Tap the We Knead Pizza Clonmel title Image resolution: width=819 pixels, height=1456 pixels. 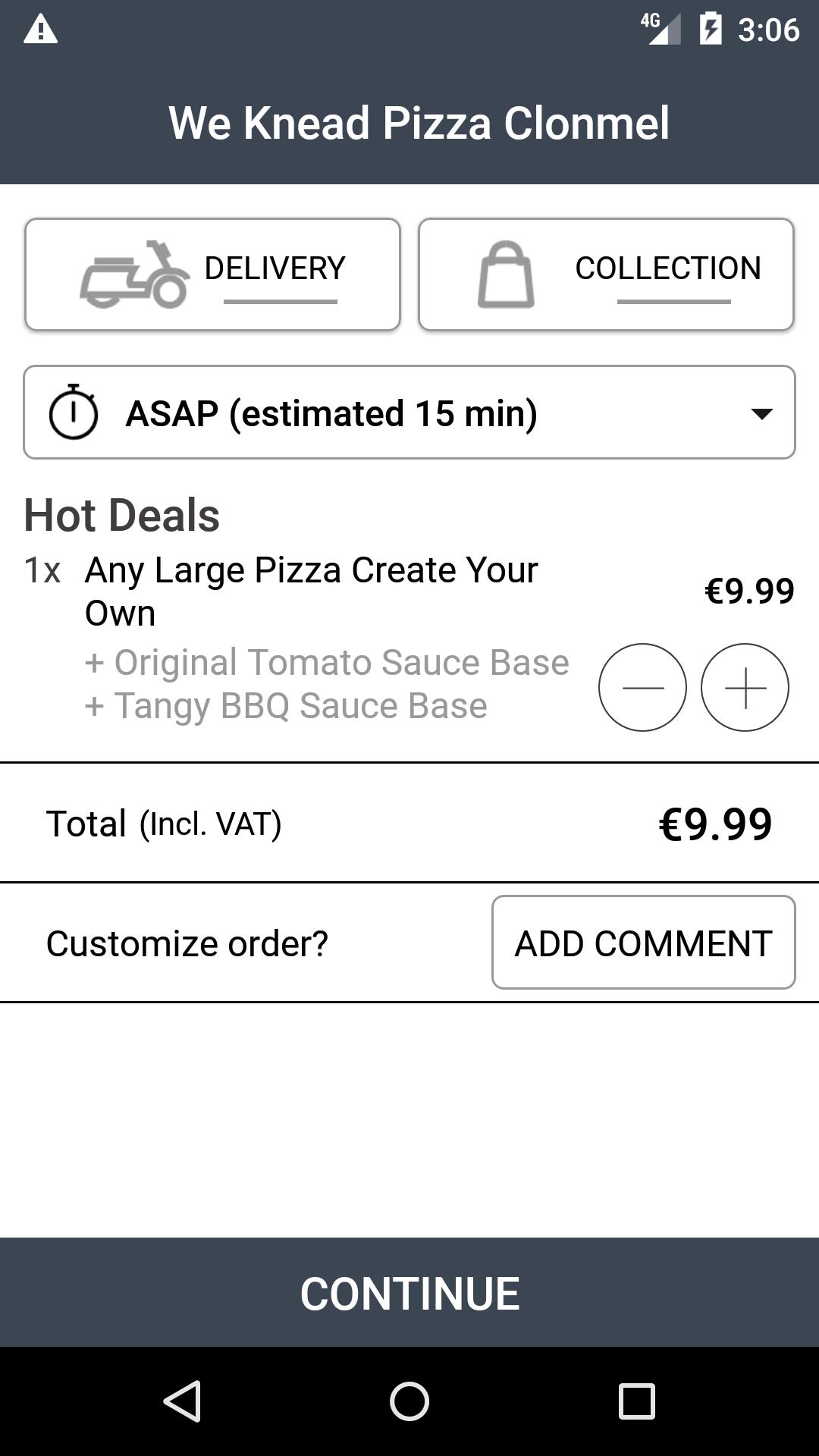pyautogui.click(x=419, y=123)
